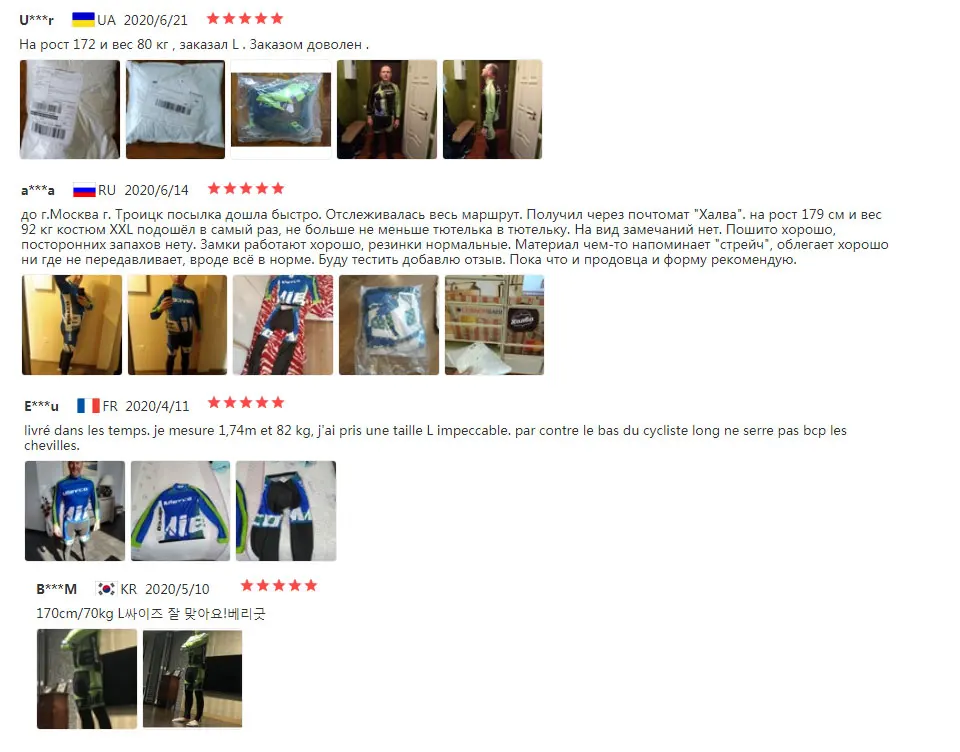
Task: Click the five-star rating of a***a's review
Action: 246,188
